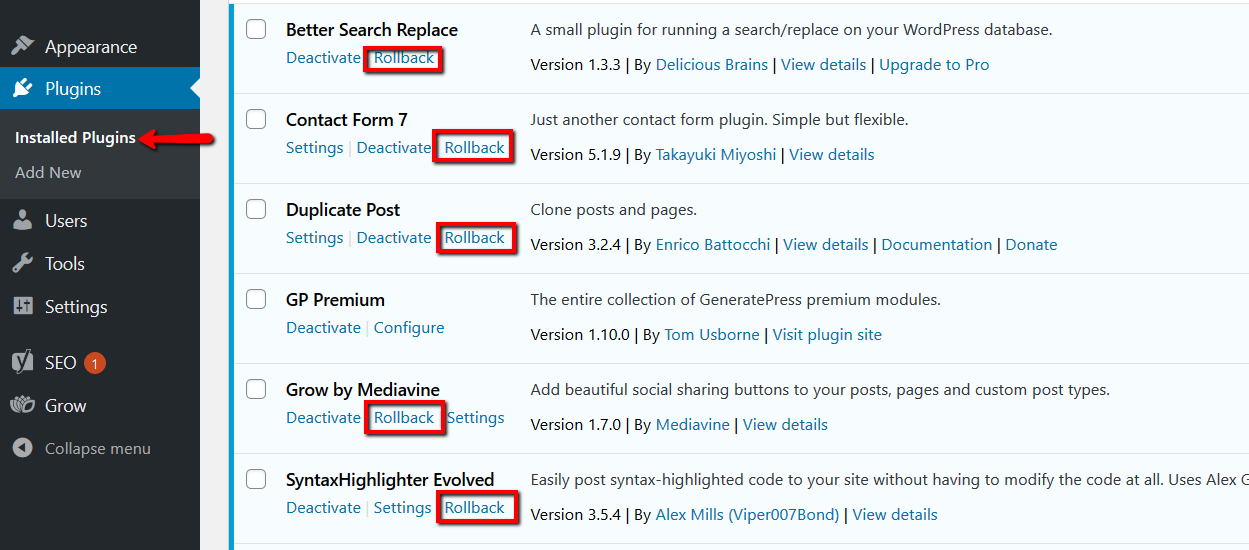1249x550 pixels.
Task: Deactivate the Duplicate Post plugin
Action: (393, 238)
